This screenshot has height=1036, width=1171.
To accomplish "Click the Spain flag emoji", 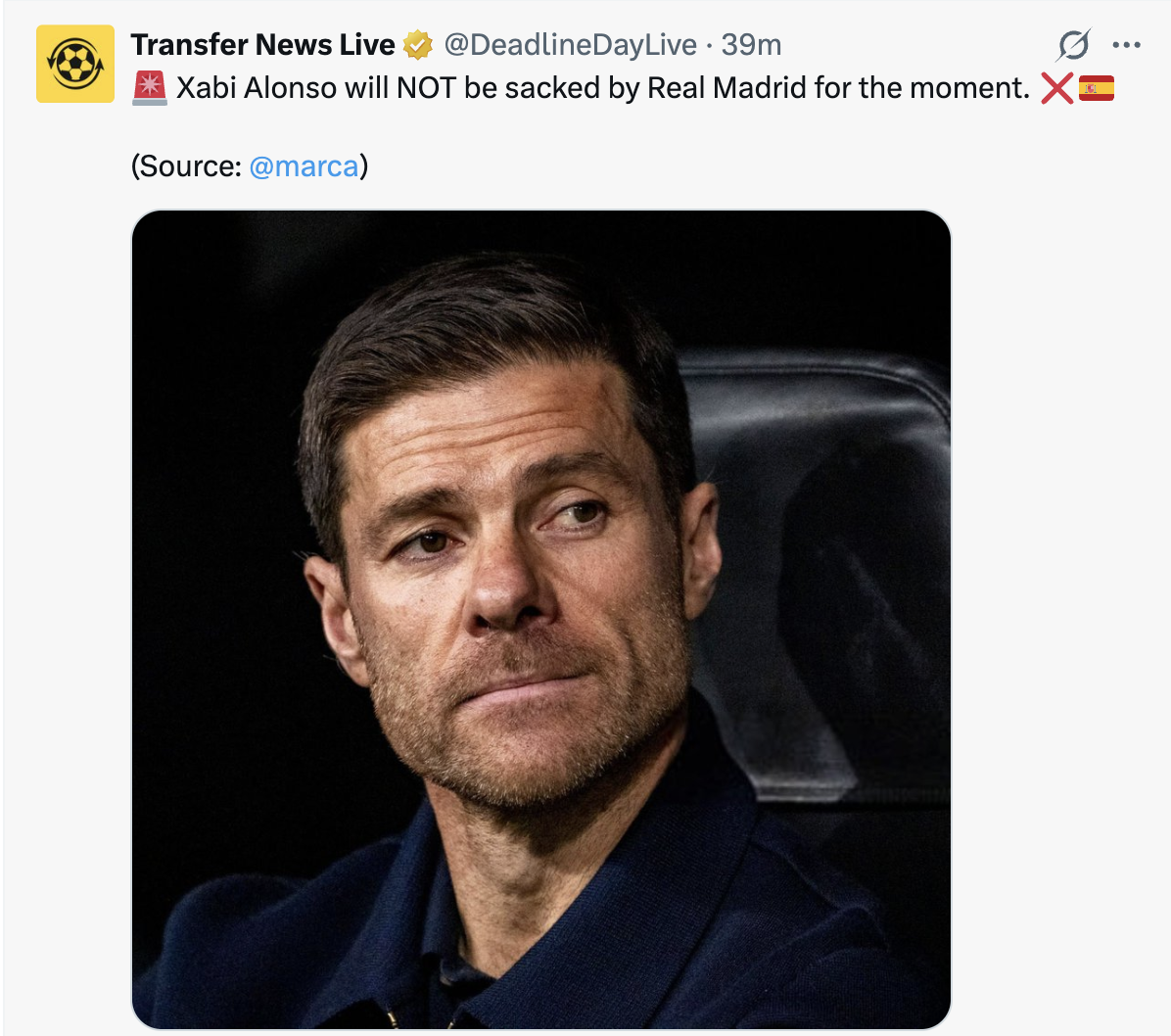I will 1097,88.
